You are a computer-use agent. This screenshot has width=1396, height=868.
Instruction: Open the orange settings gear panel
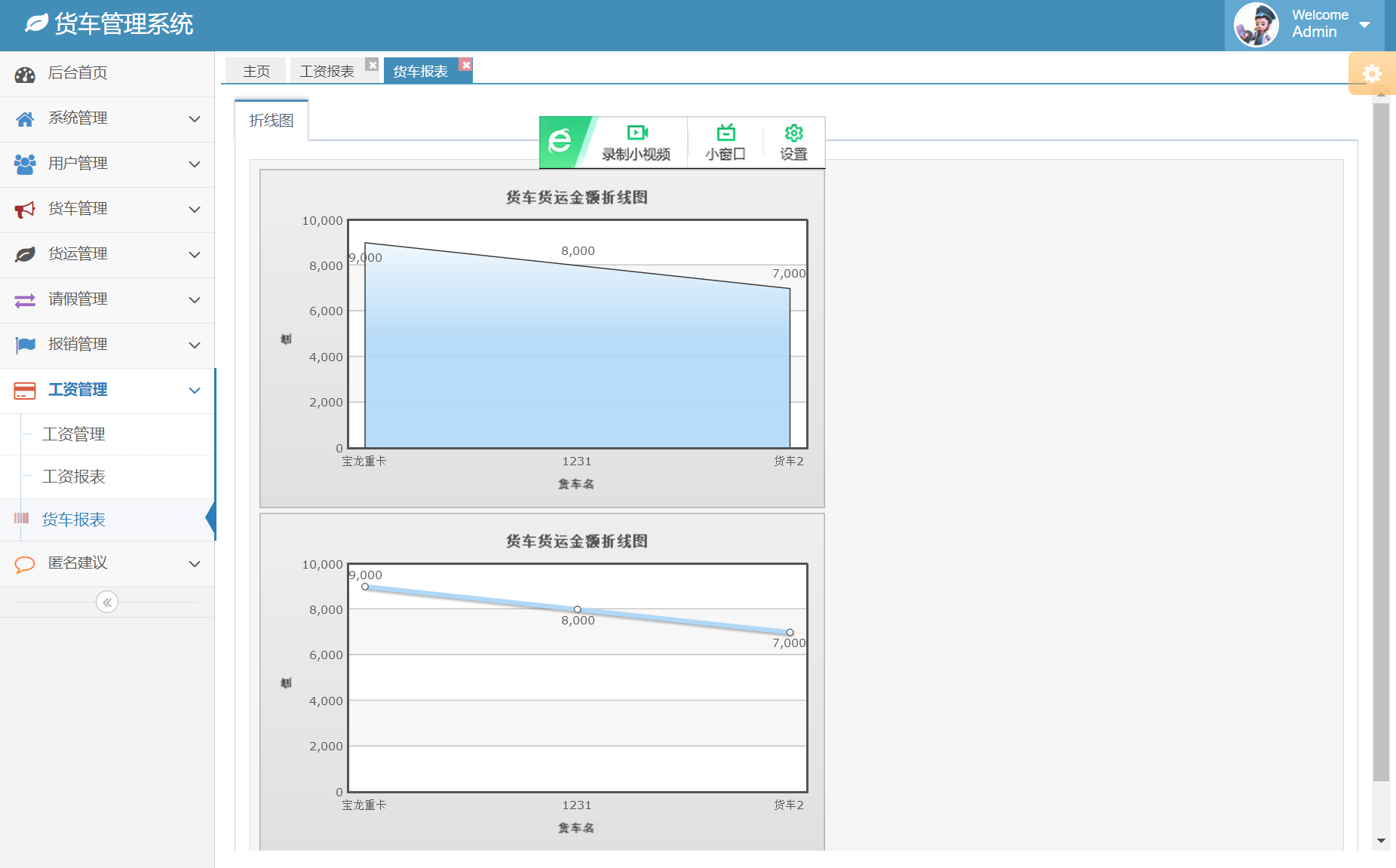1371,73
